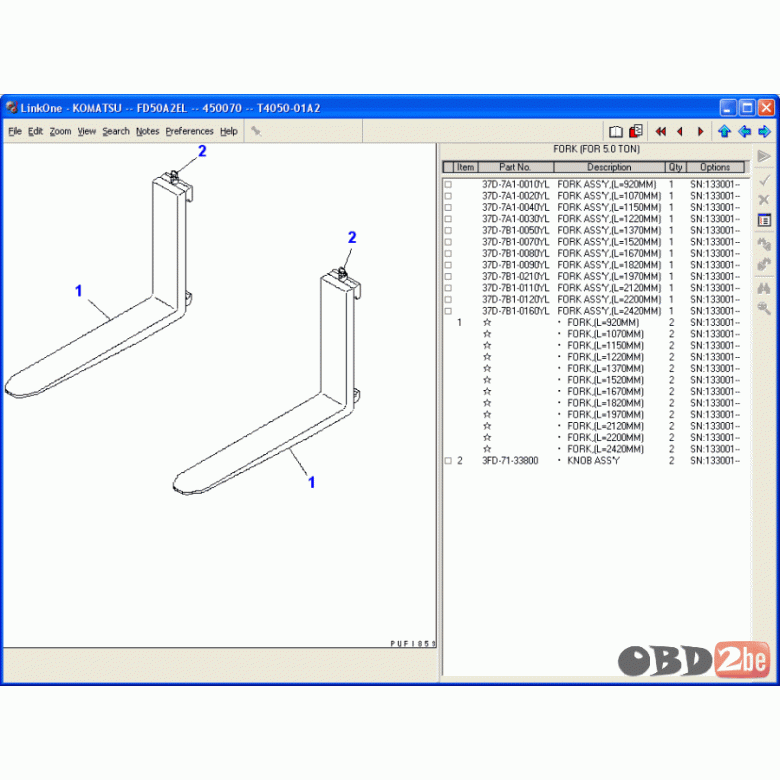Click the Options column header
Viewport: 780px width, 780px height.
tap(715, 167)
